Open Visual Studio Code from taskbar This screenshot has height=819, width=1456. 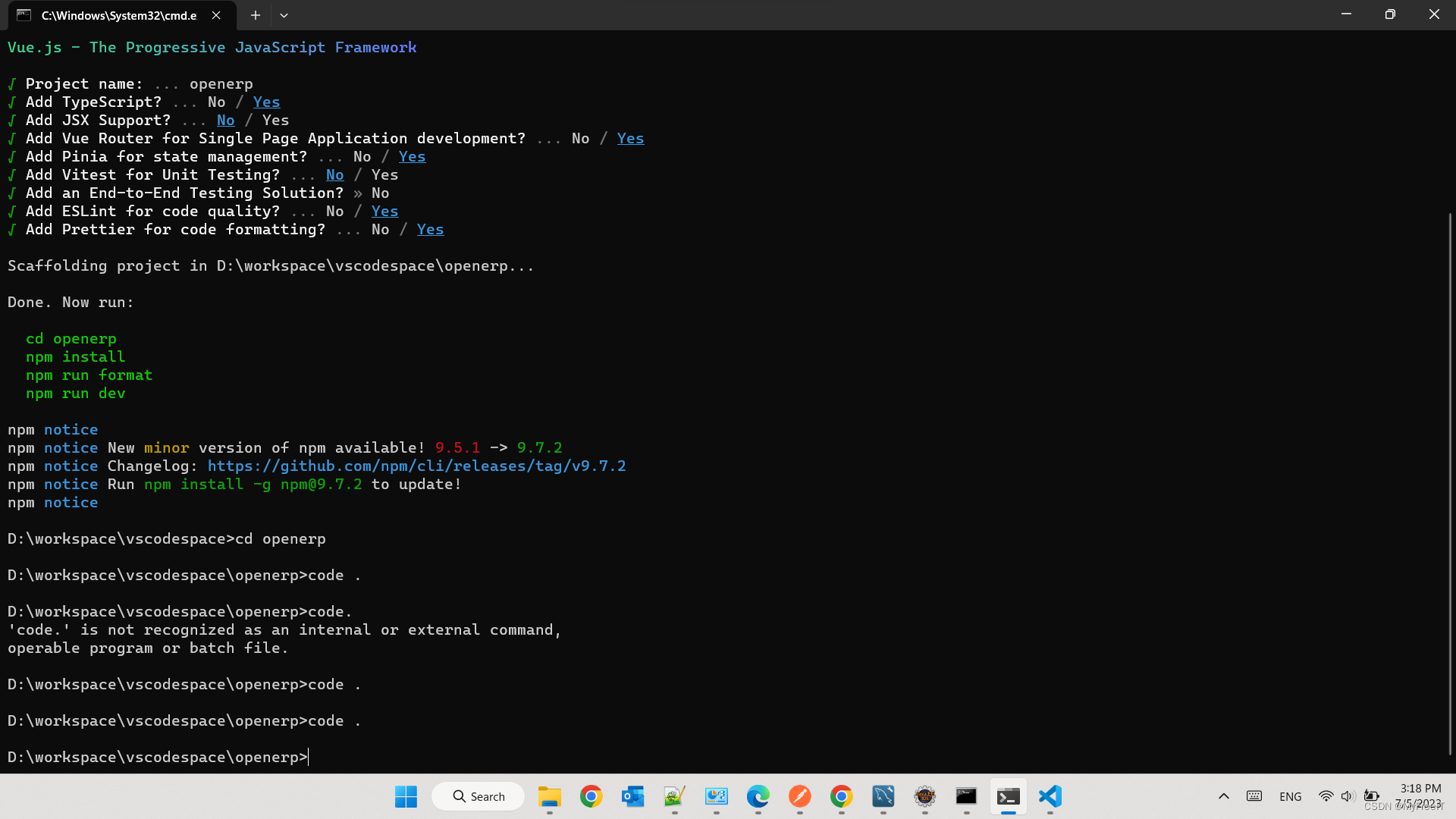click(x=1050, y=796)
